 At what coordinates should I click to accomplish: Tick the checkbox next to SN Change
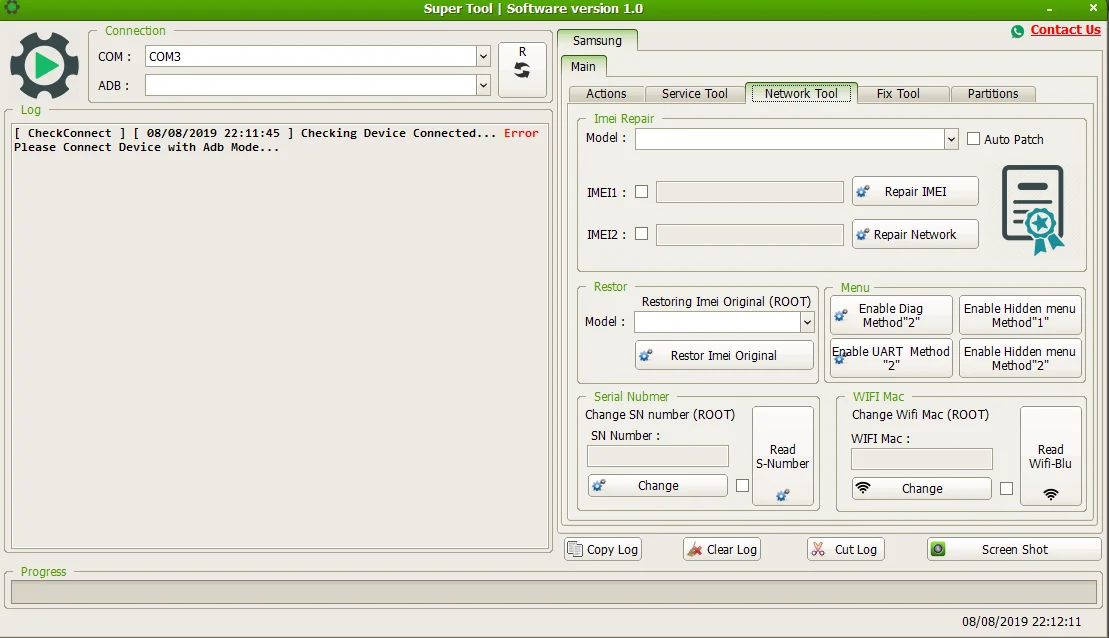pos(743,485)
